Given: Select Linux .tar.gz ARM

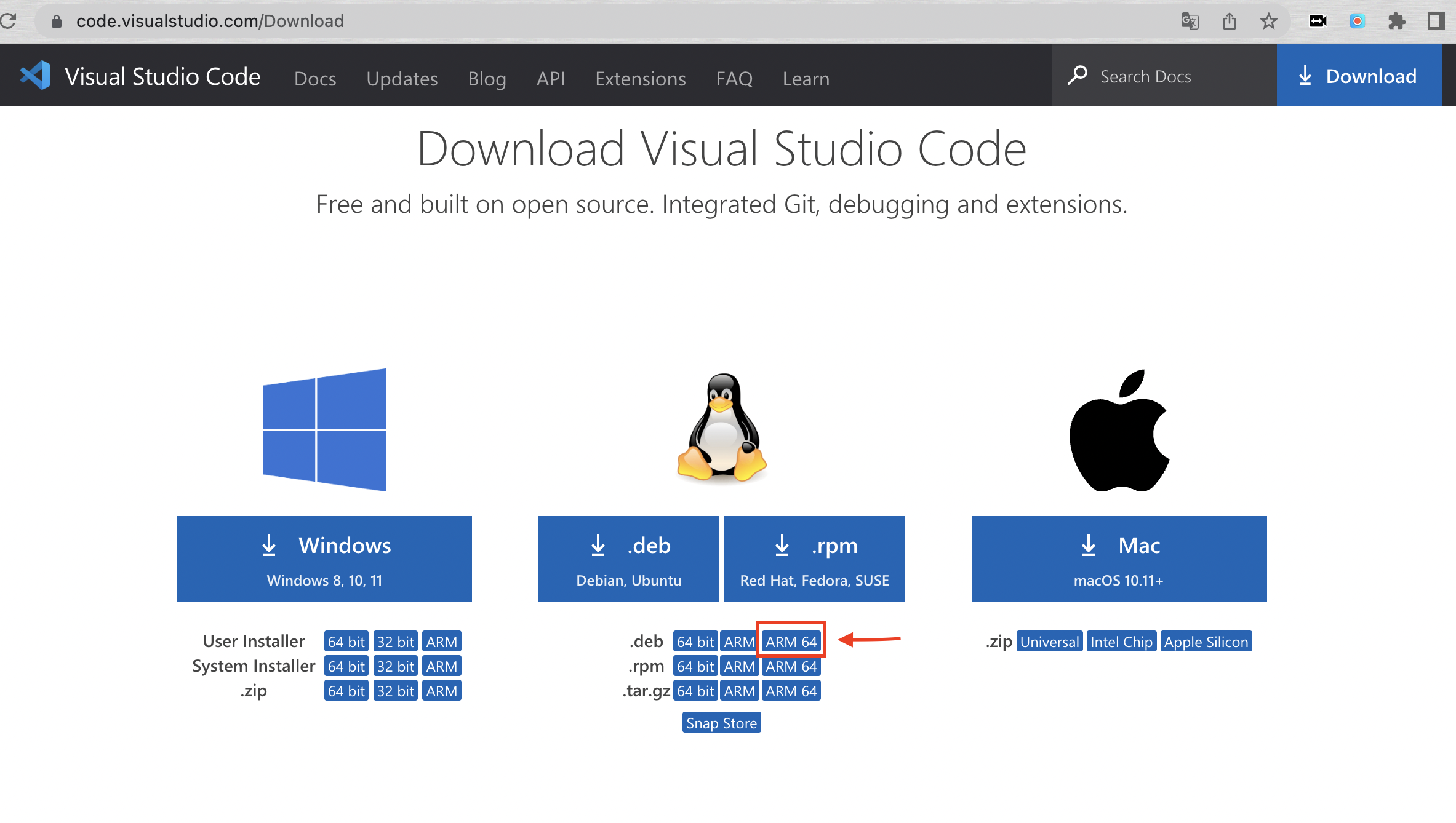Looking at the screenshot, I should tap(739, 691).
